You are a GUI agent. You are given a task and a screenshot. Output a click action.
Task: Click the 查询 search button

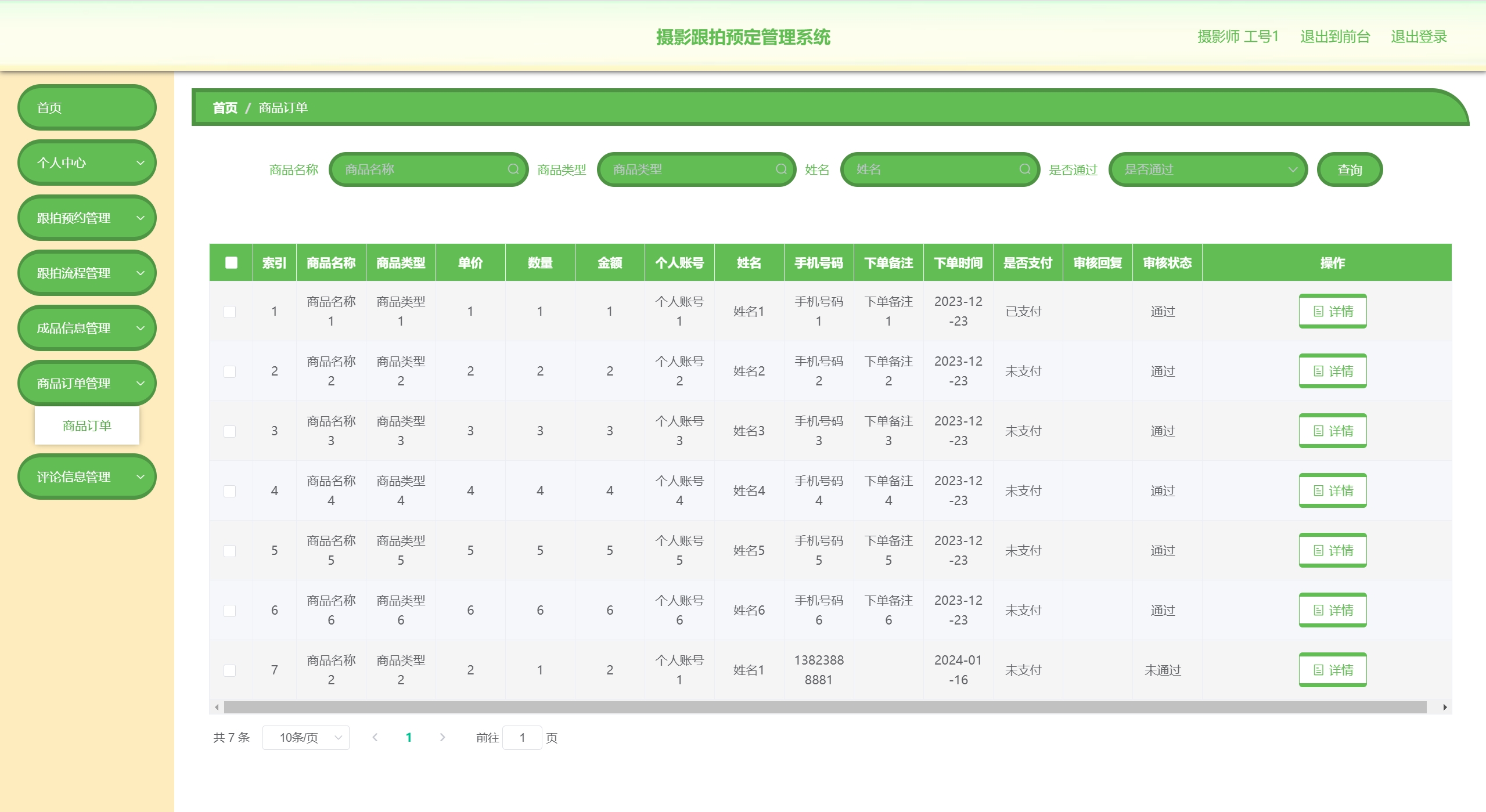click(1349, 169)
